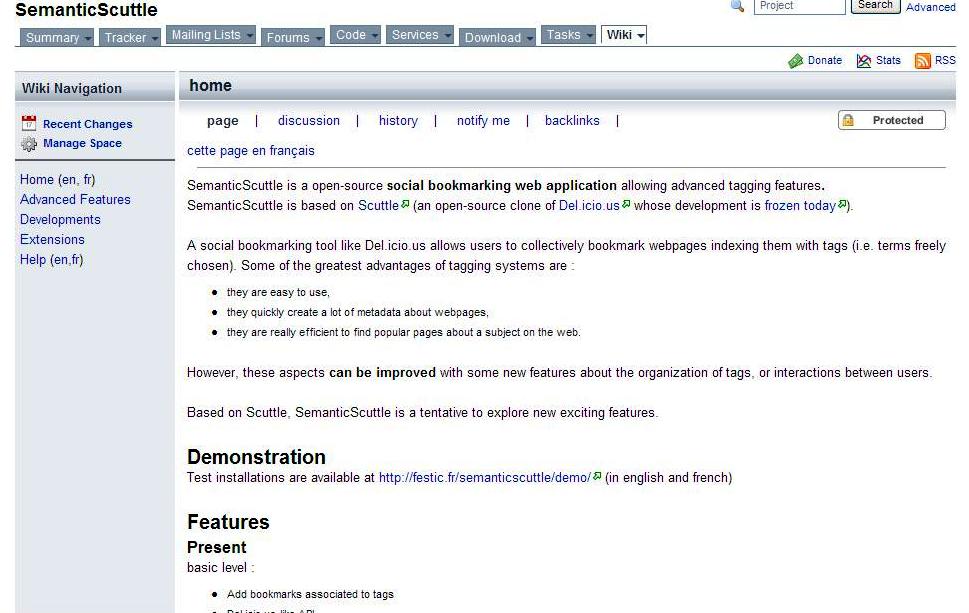
Task: Expand the Wiki tab dropdown arrow
Action: pos(641,36)
